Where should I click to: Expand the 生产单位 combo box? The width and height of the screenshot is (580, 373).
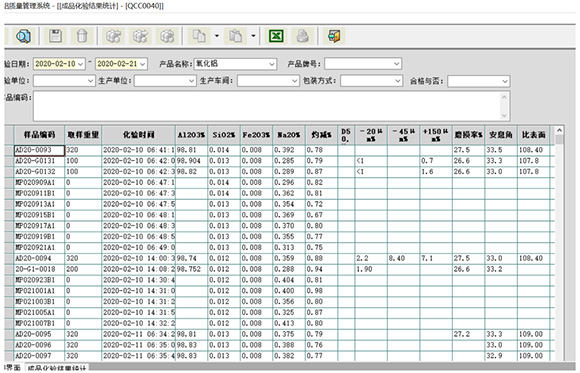point(191,81)
